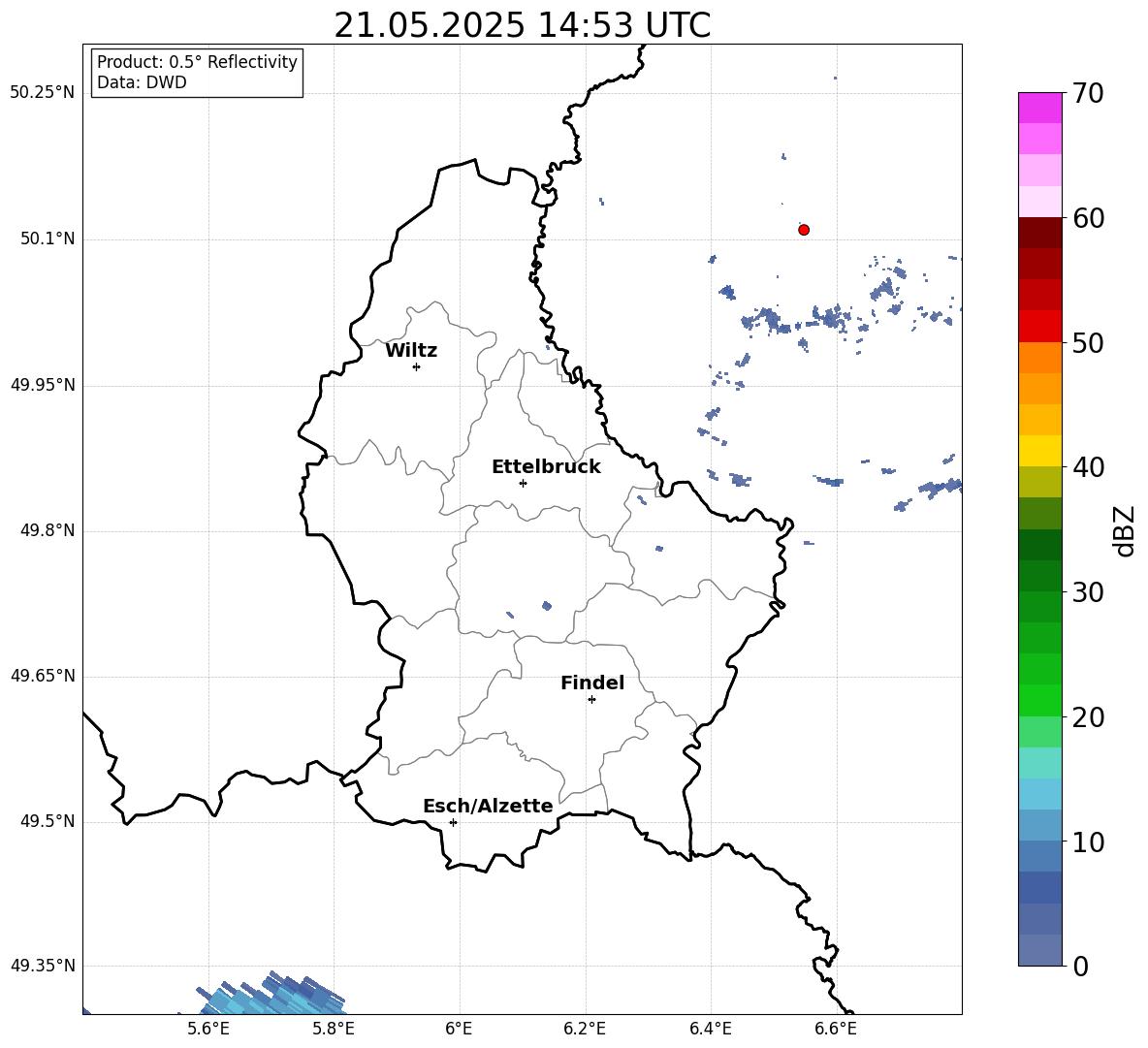Click the 60 tick label on colorbar
The width and height of the screenshot is (1148, 1048).
tap(1088, 218)
